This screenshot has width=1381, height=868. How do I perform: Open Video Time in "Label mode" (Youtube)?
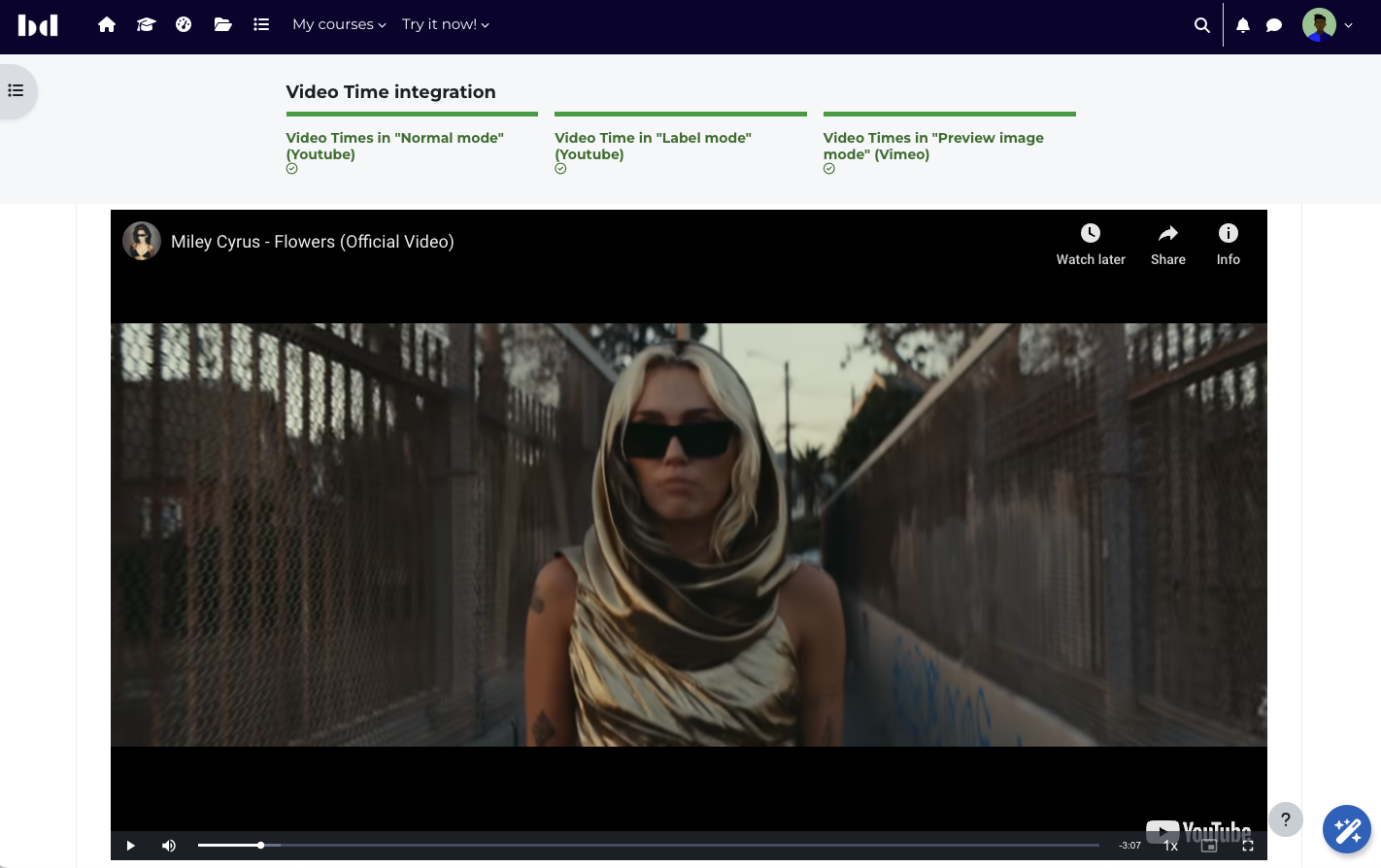(x=653, y=146)
